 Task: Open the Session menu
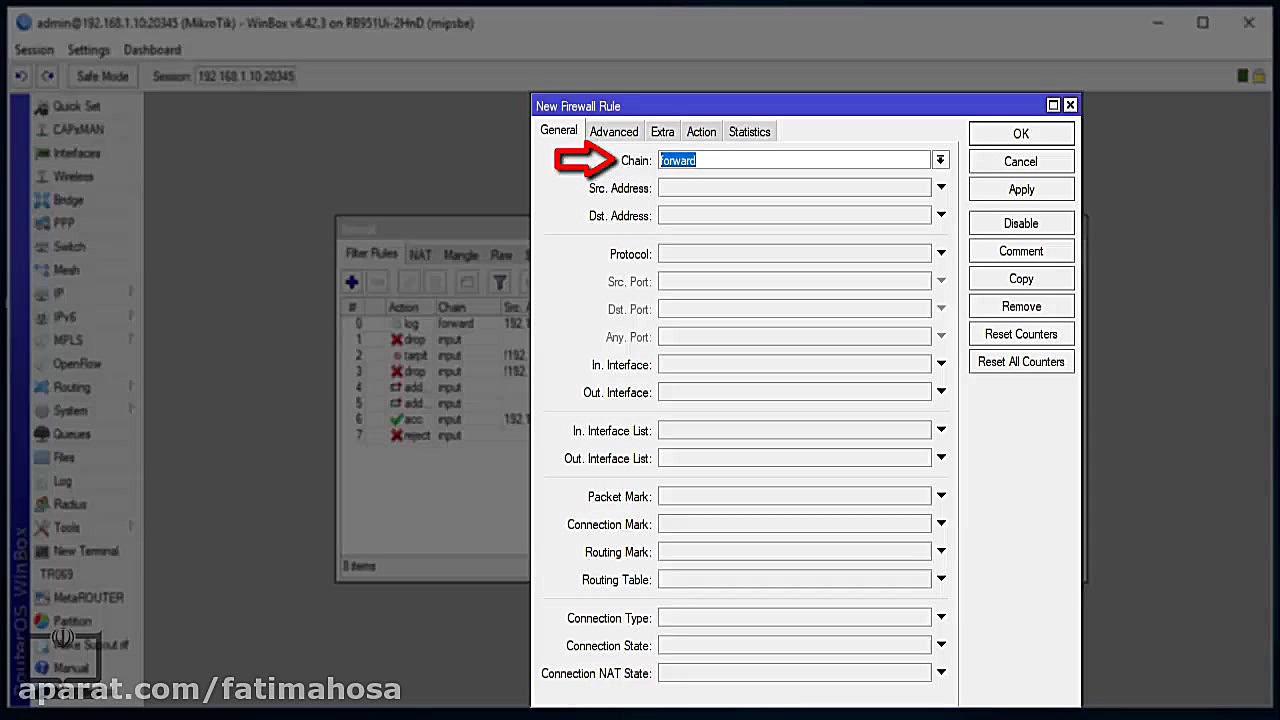[x=34, y=50]
